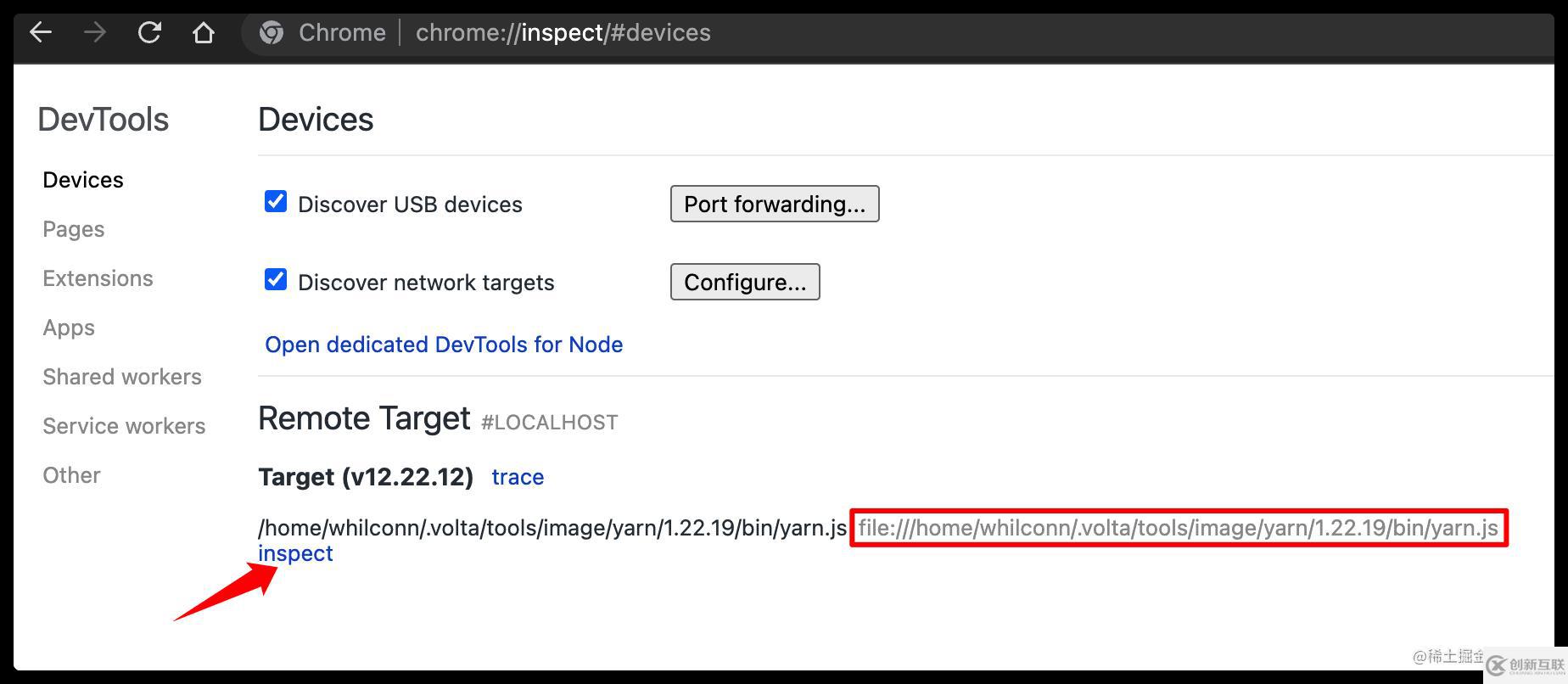
Task: Select Other in sidebar
Action: point(71,475)
